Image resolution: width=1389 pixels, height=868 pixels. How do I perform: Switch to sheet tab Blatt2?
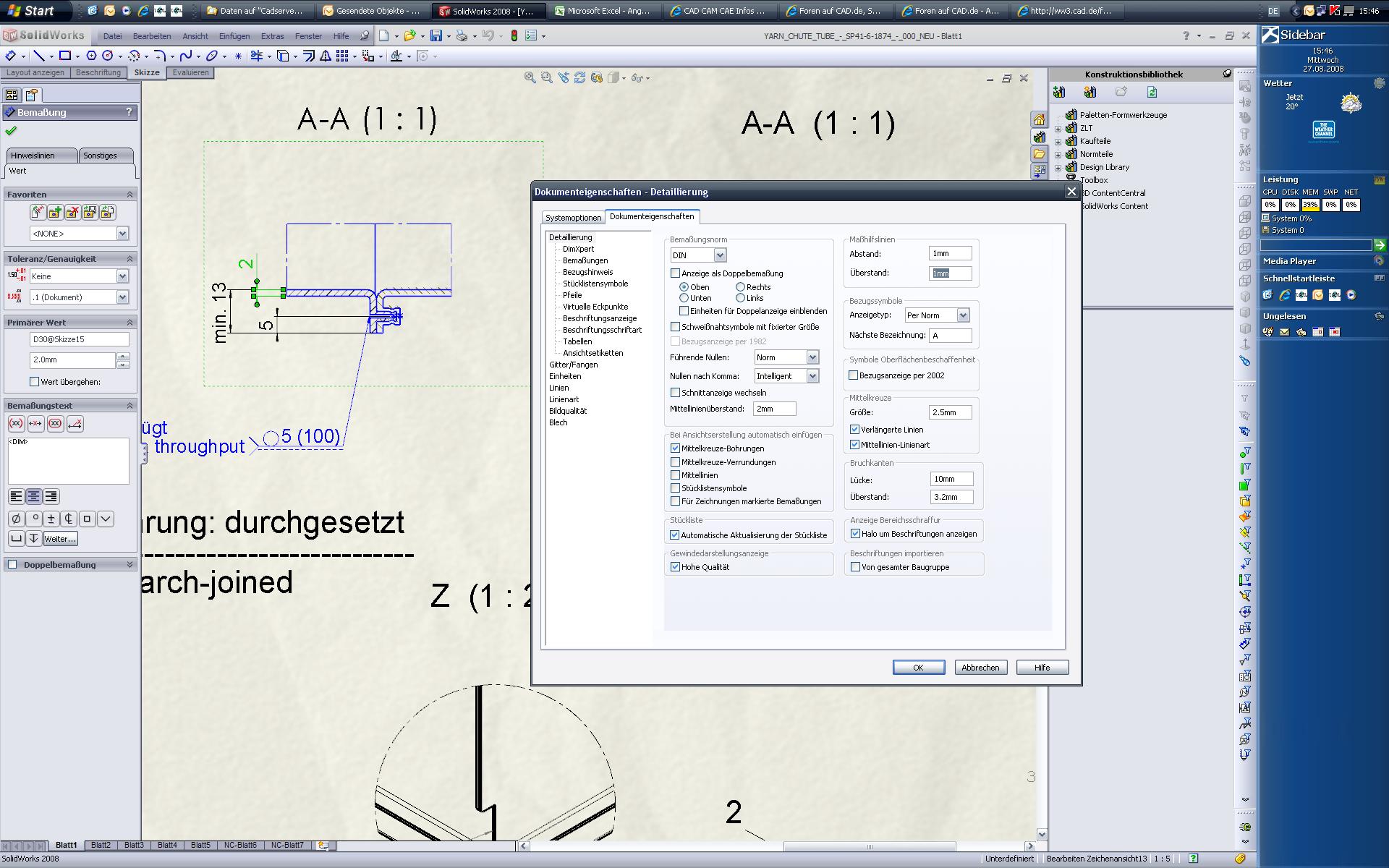coord(101,845)
